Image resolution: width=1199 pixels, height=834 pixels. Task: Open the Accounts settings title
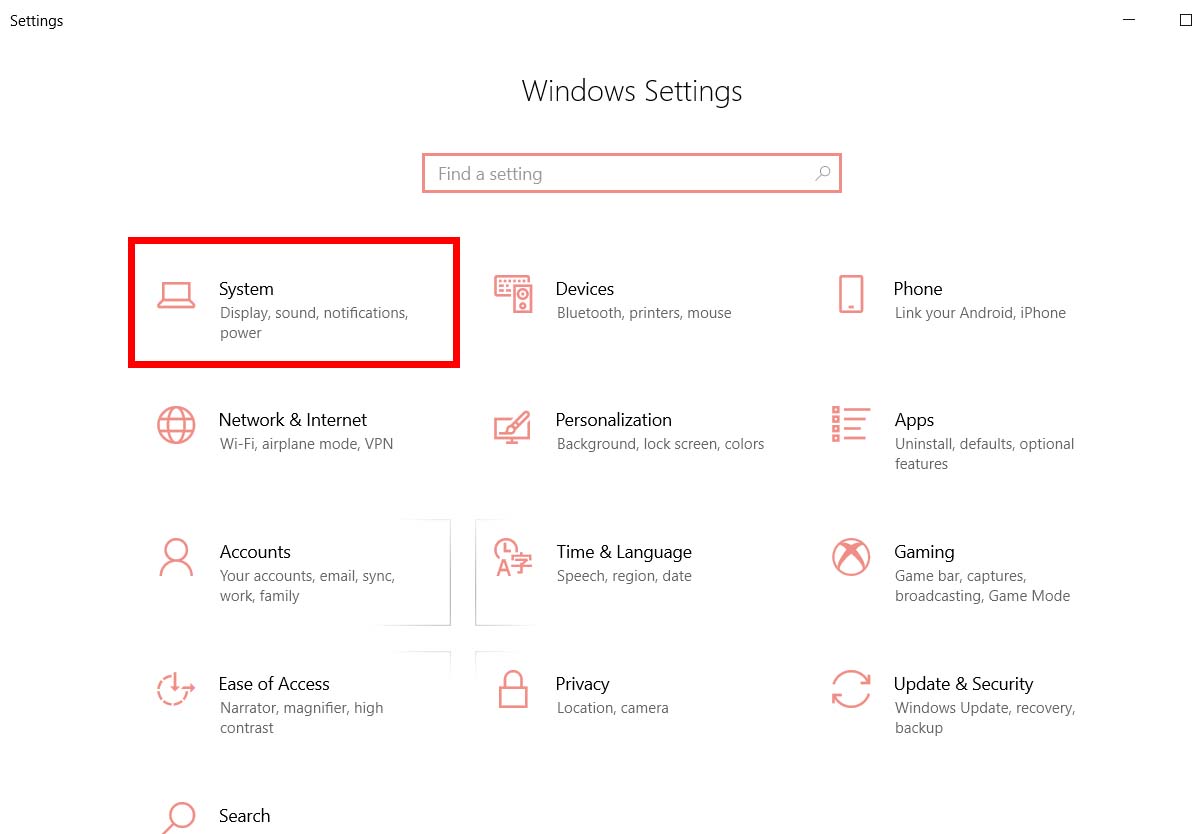point(255,552)
